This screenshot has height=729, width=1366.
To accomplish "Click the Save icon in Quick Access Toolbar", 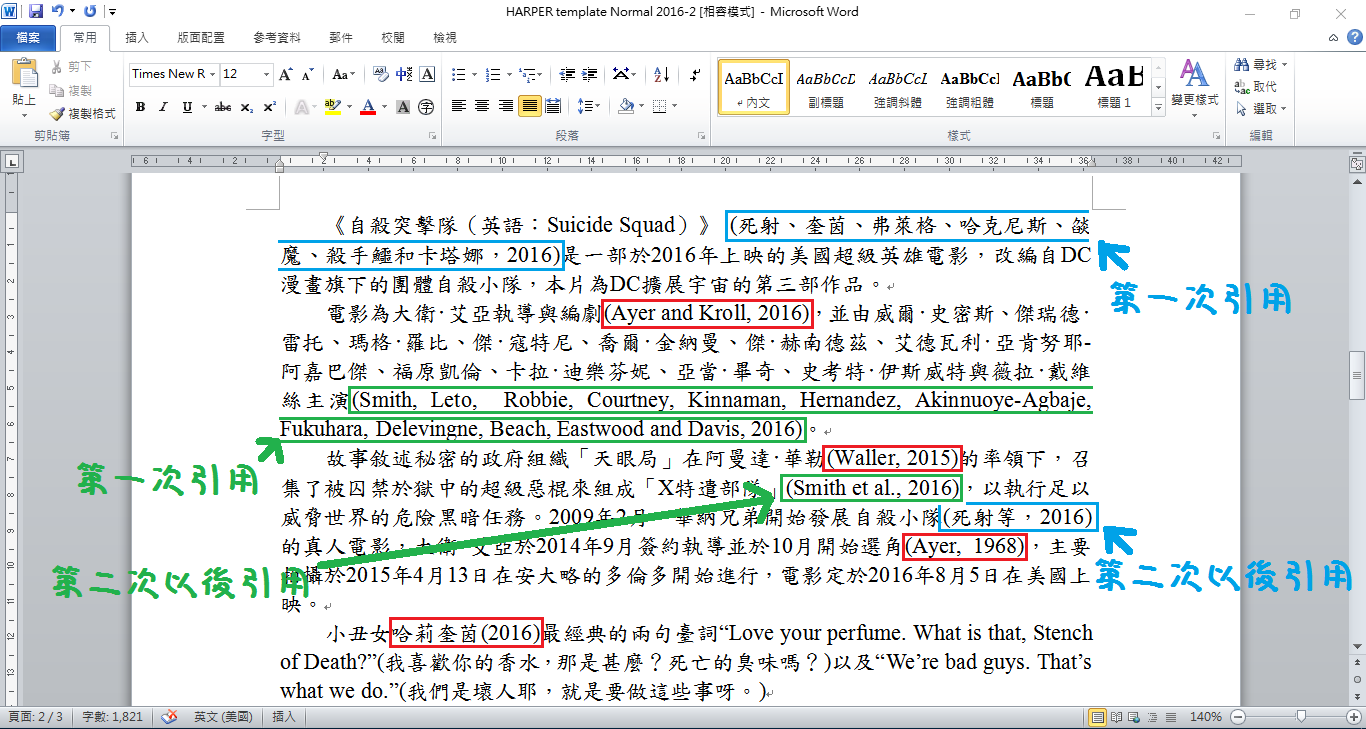I will coord(36,12).
